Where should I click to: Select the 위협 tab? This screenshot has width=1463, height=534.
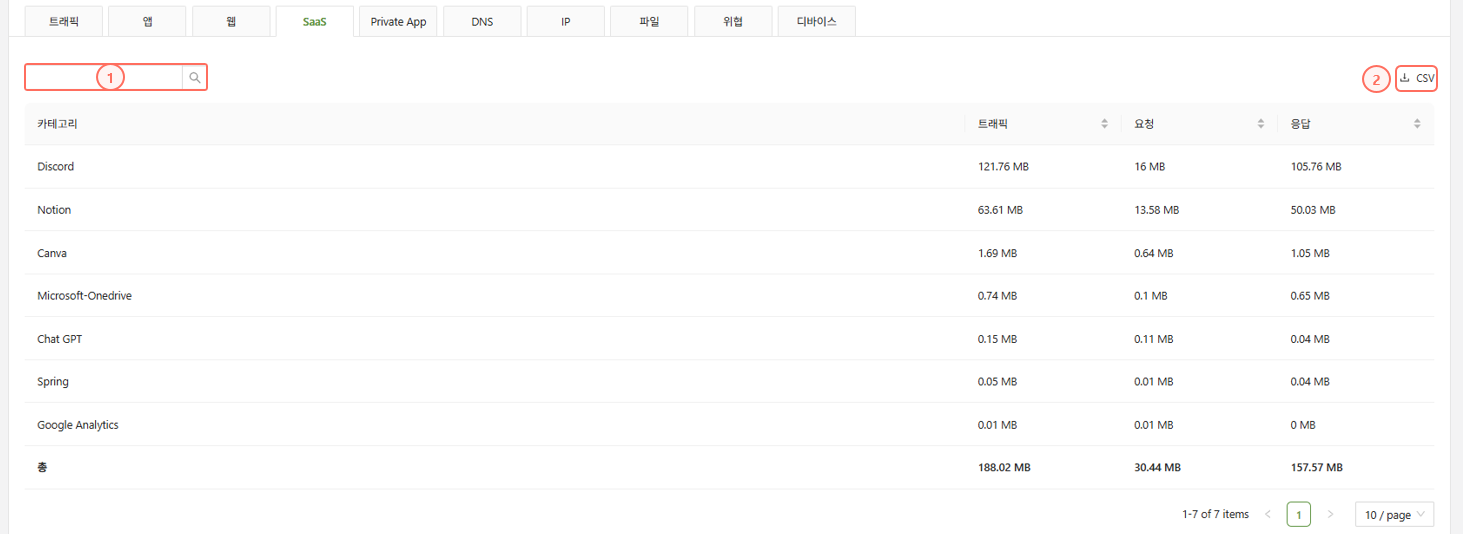733,21
